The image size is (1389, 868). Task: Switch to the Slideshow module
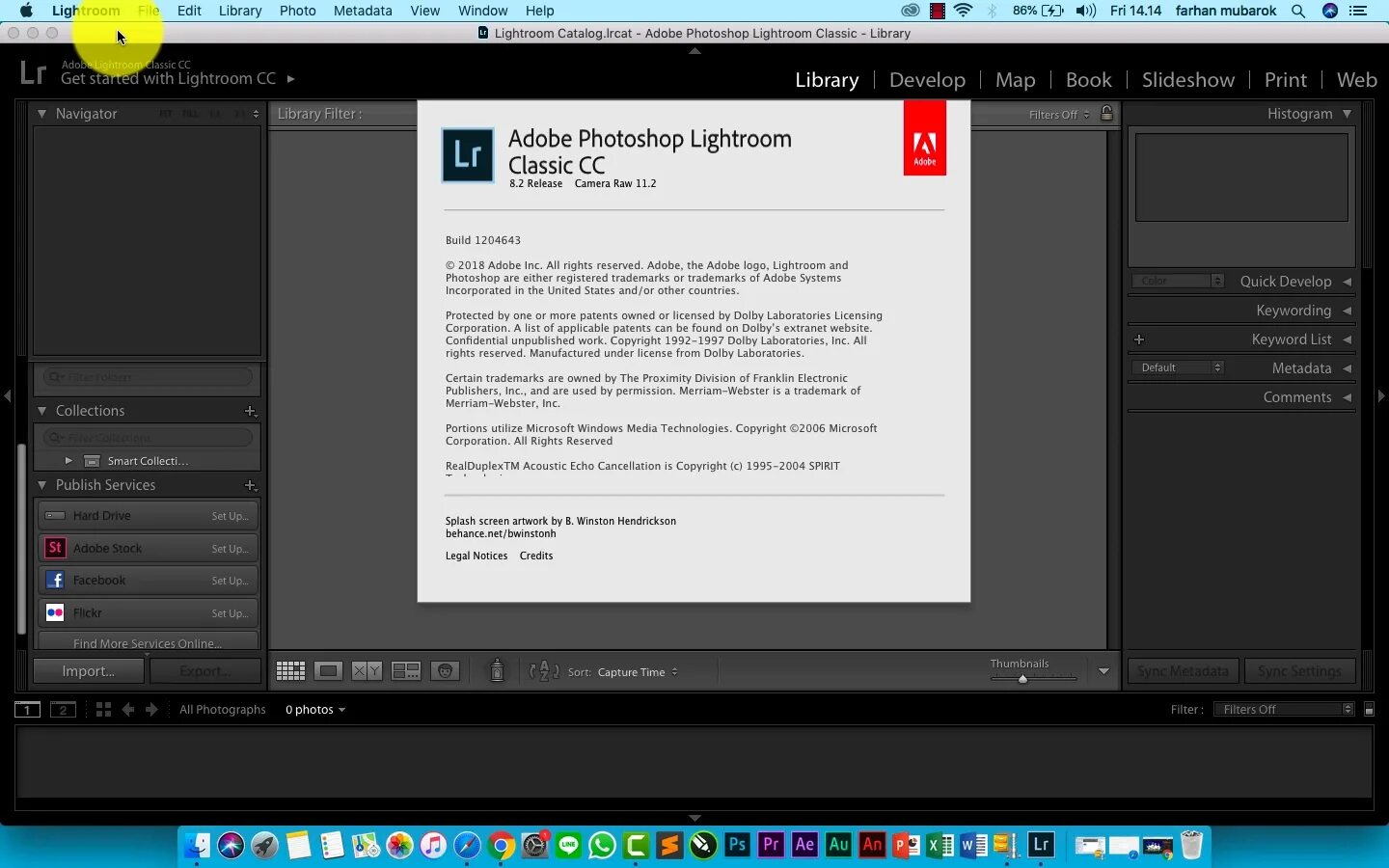[x=1188, y=80]
